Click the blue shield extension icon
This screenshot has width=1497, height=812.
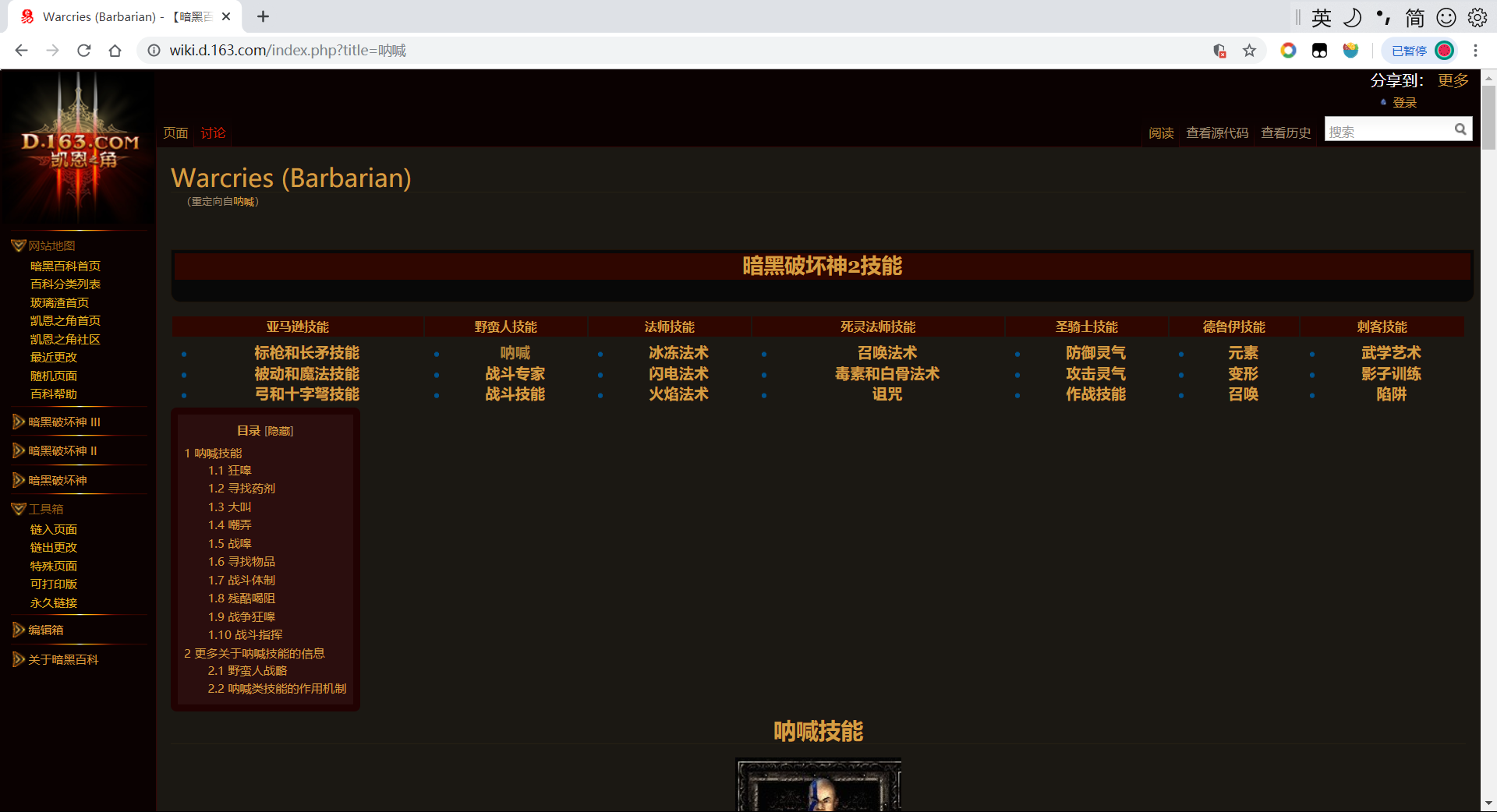coord(1350,51)
